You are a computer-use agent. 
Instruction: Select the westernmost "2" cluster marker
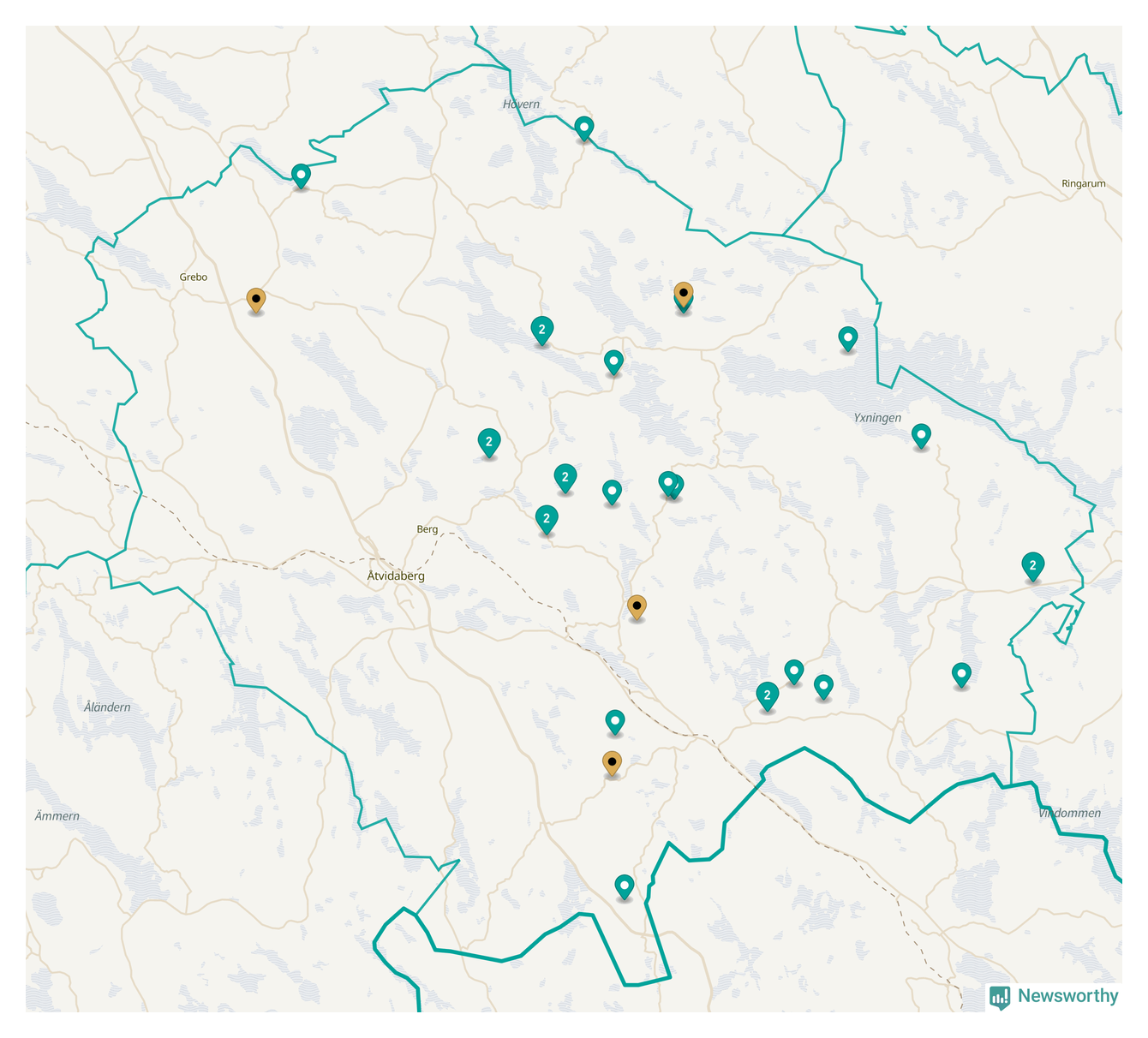tap(488, 442)
